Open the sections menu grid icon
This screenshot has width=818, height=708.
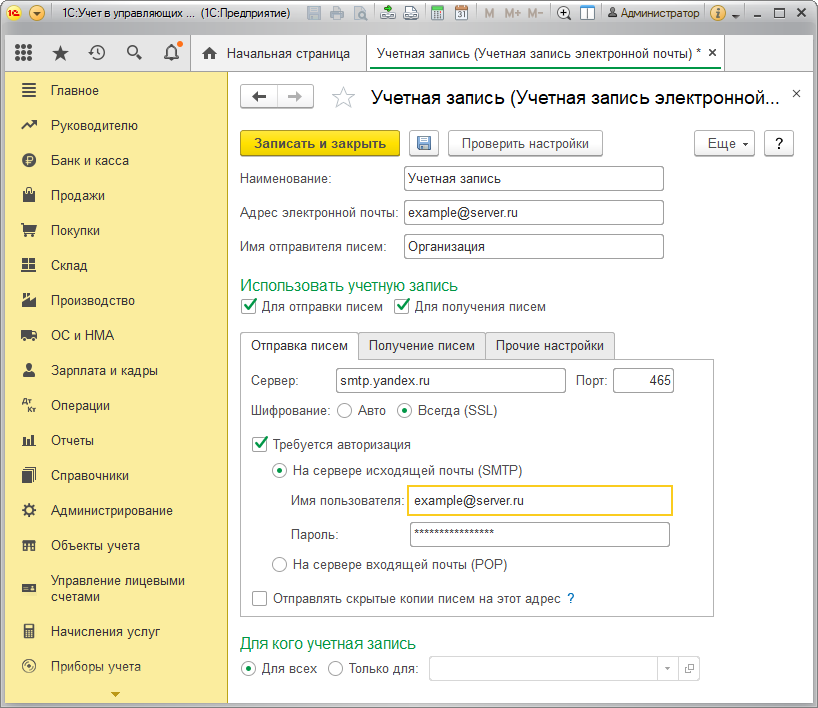pos(24,53)
